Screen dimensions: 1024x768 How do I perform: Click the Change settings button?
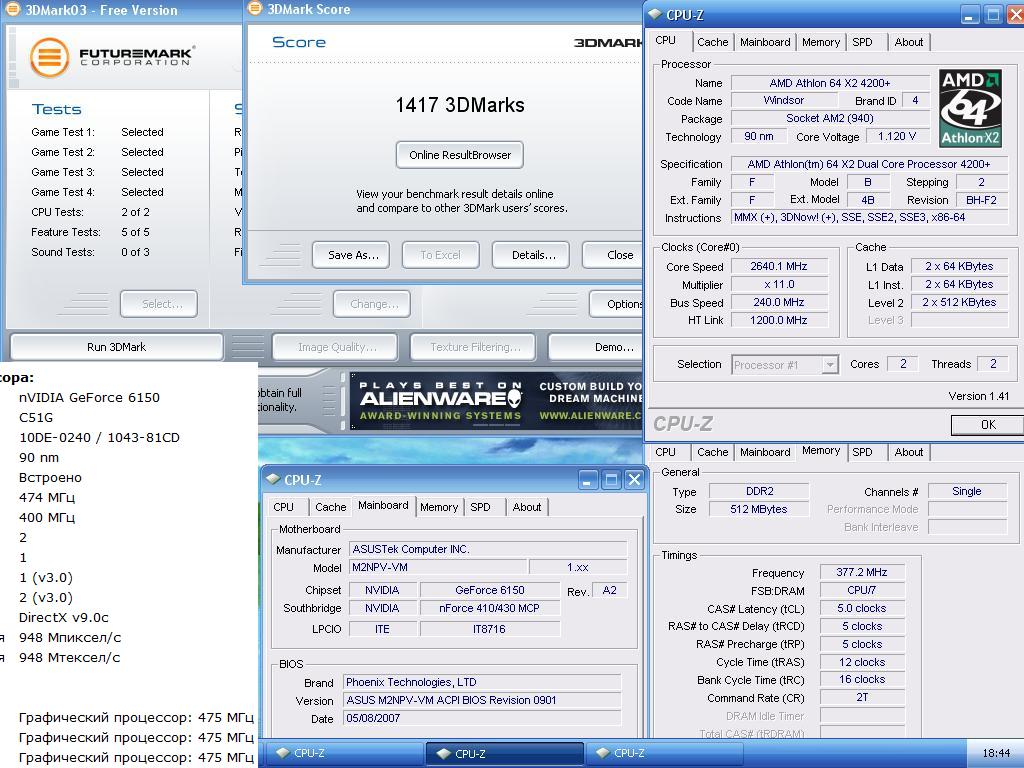372,304
